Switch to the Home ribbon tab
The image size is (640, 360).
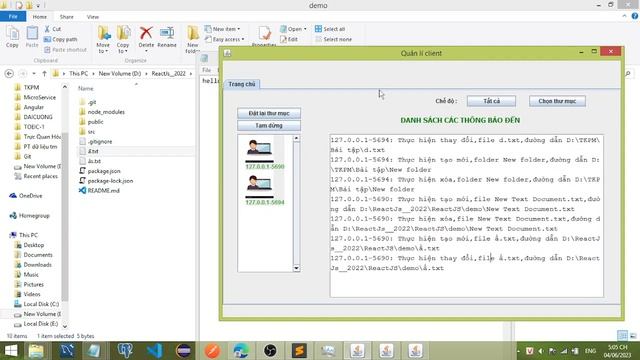[x=40, y=17]
